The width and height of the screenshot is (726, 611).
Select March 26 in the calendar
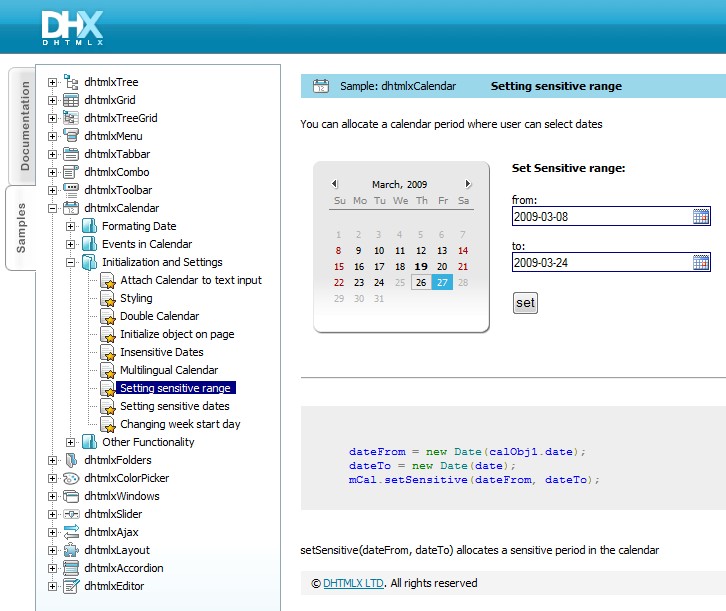pyautogui.click(x=421, y=282)
